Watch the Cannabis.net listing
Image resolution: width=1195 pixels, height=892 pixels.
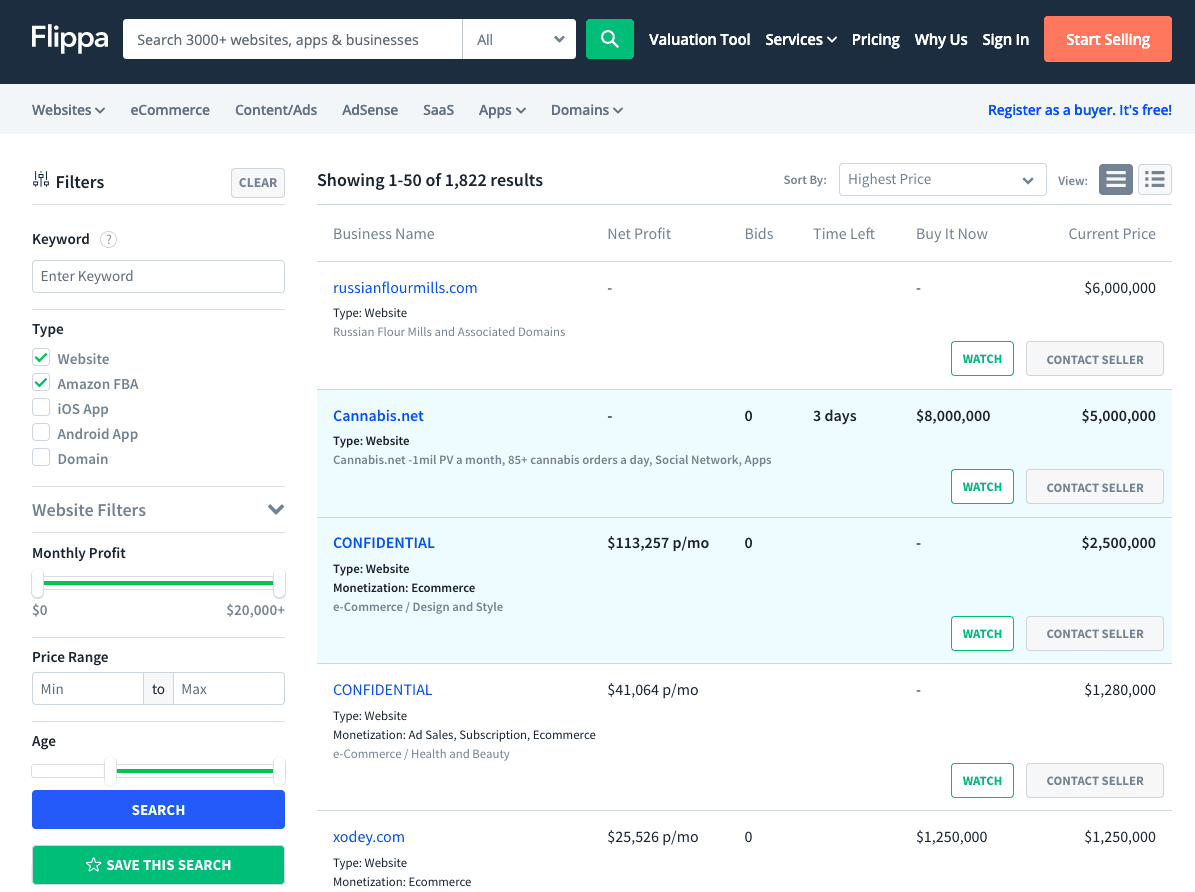click(x=982, y=486)
